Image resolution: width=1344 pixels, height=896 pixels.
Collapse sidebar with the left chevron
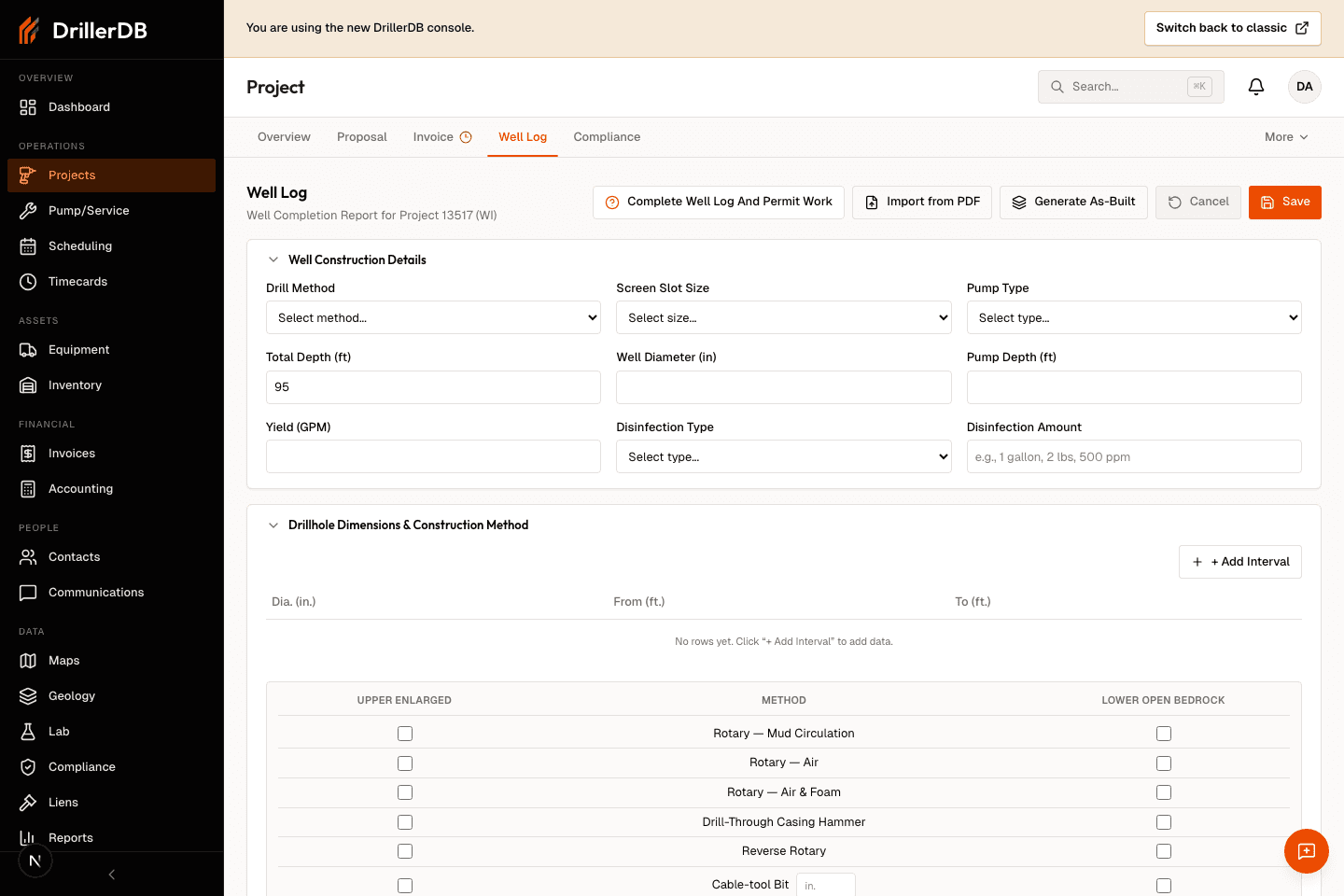112,875
